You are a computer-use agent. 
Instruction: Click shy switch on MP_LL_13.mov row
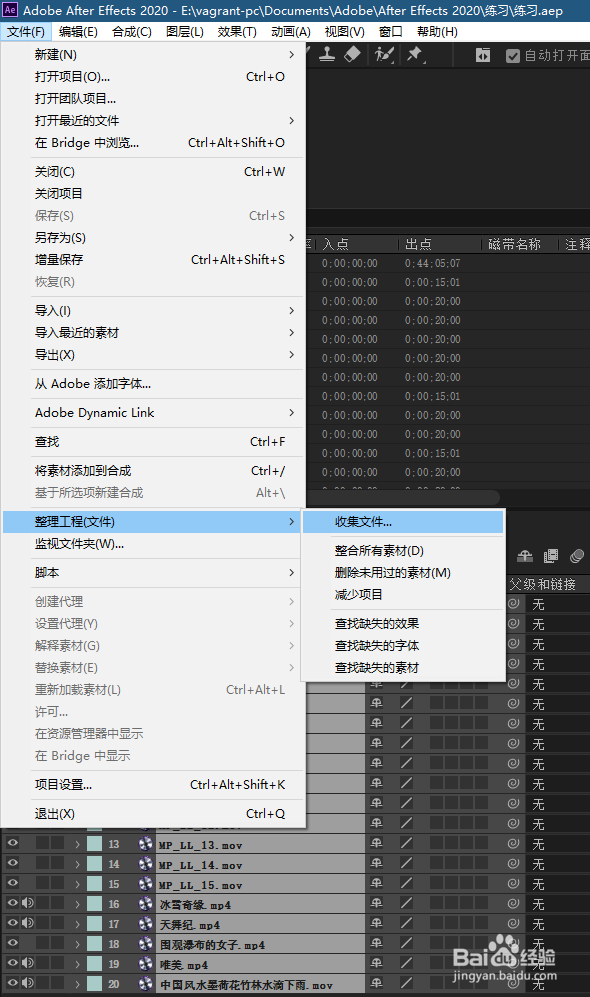(376, 843)
